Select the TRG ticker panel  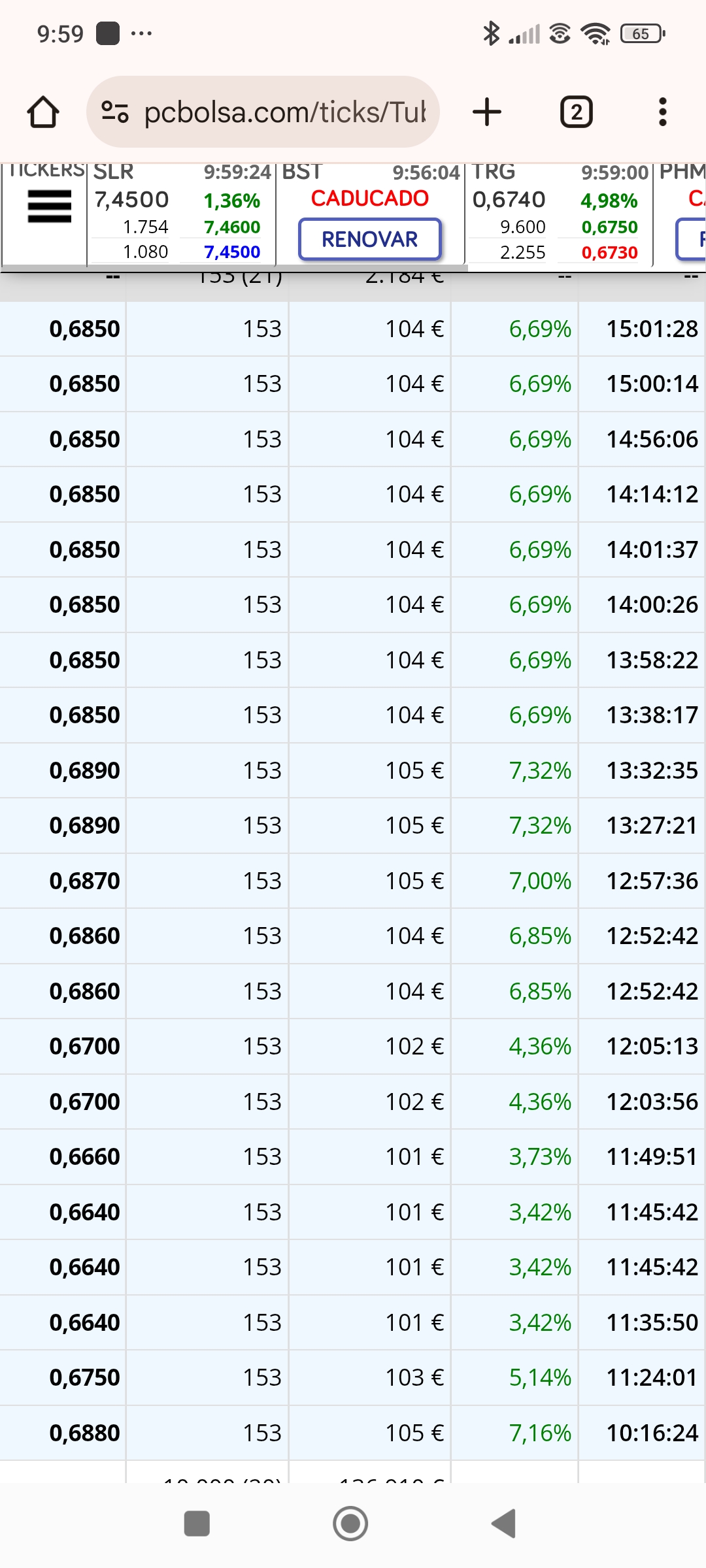point(559,214)
